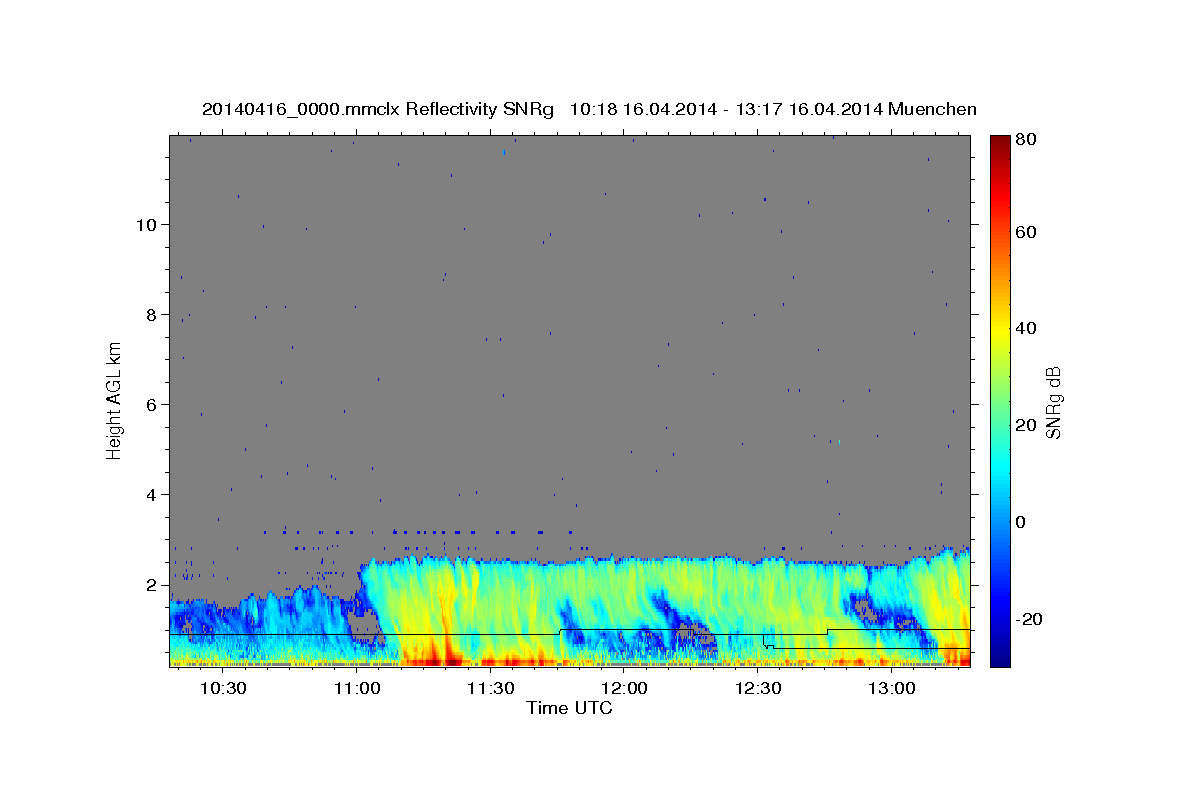Click the height tick label 4
The width and height of the screenshot is (1200, 800).
point(152,494)
